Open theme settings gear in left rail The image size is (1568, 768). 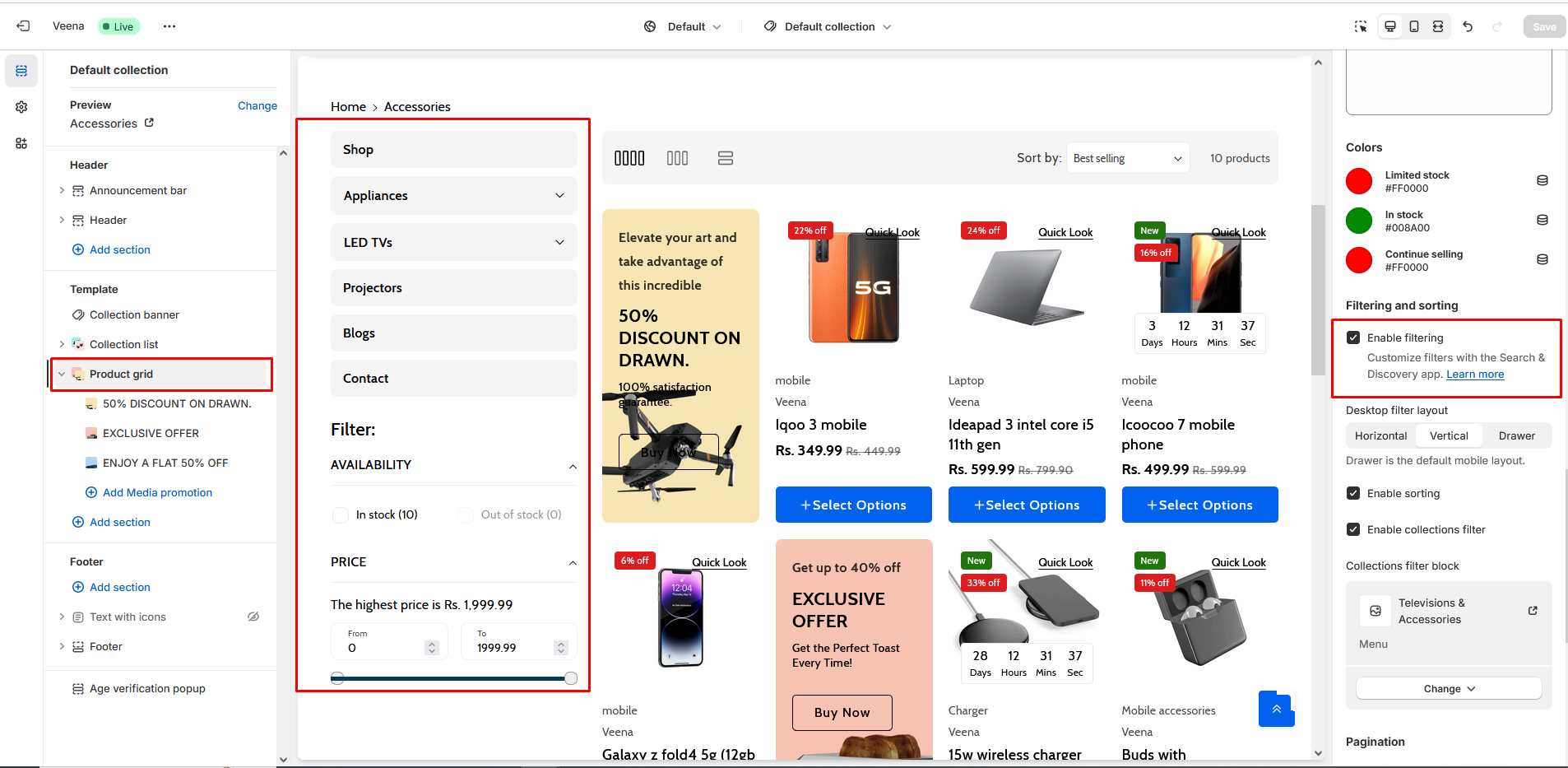coord(21,107)
